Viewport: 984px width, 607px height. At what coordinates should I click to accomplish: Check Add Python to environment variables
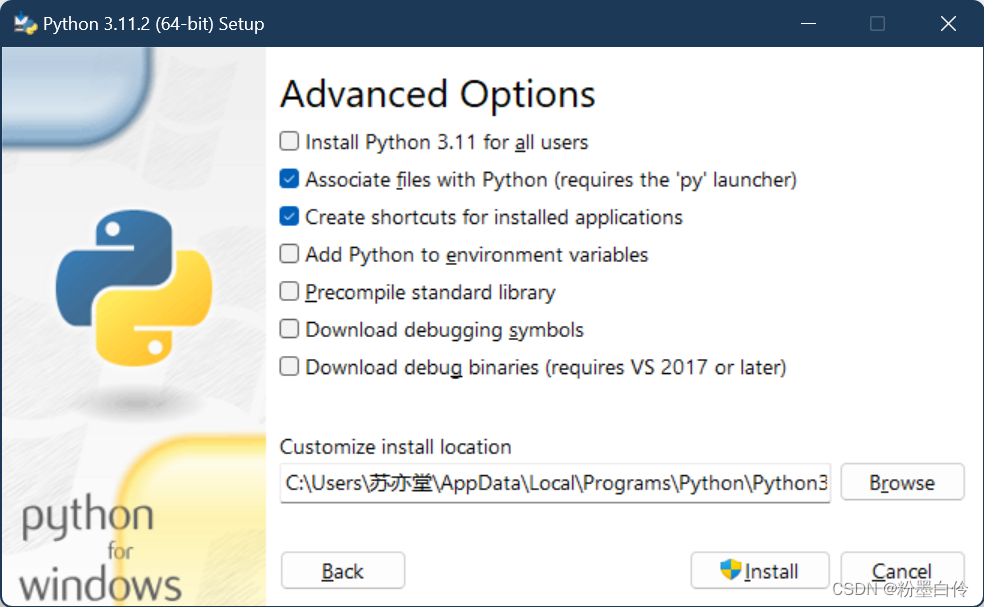[289, 254]
